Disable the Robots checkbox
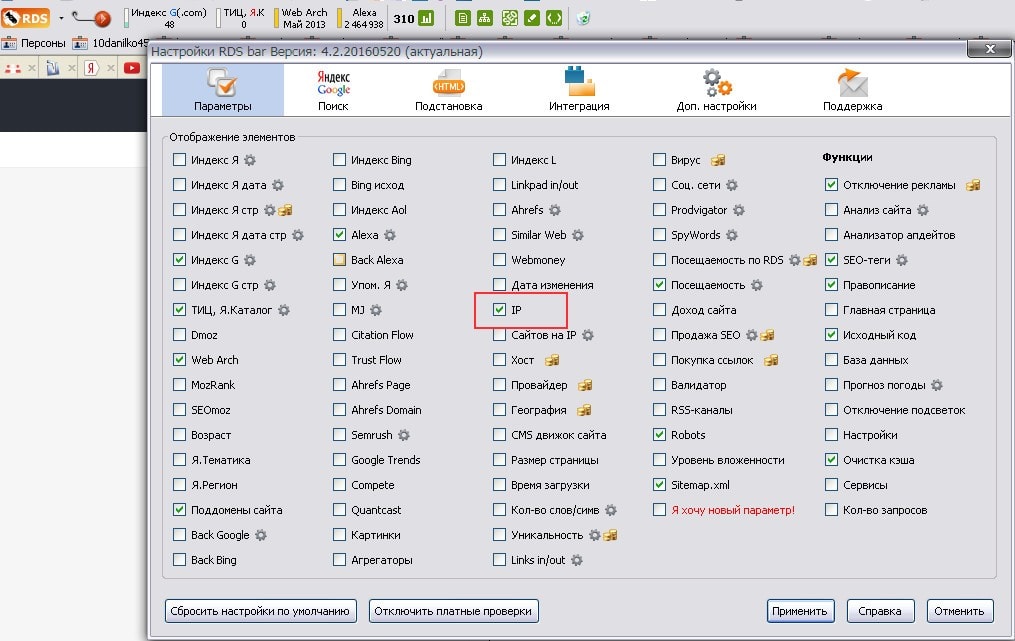The width and height of the screenshot is (1015, 641). click(659, 435)
